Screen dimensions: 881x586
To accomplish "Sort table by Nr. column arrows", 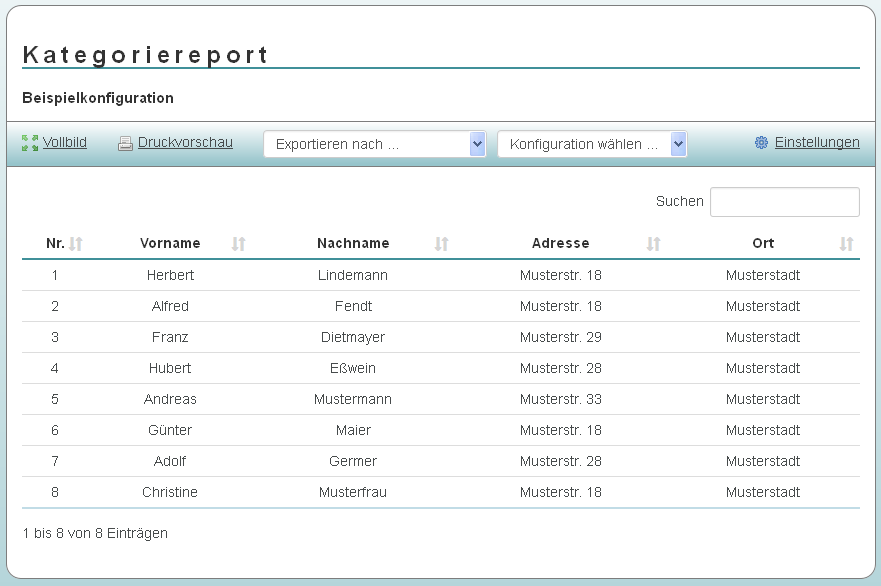I will 76,244.
